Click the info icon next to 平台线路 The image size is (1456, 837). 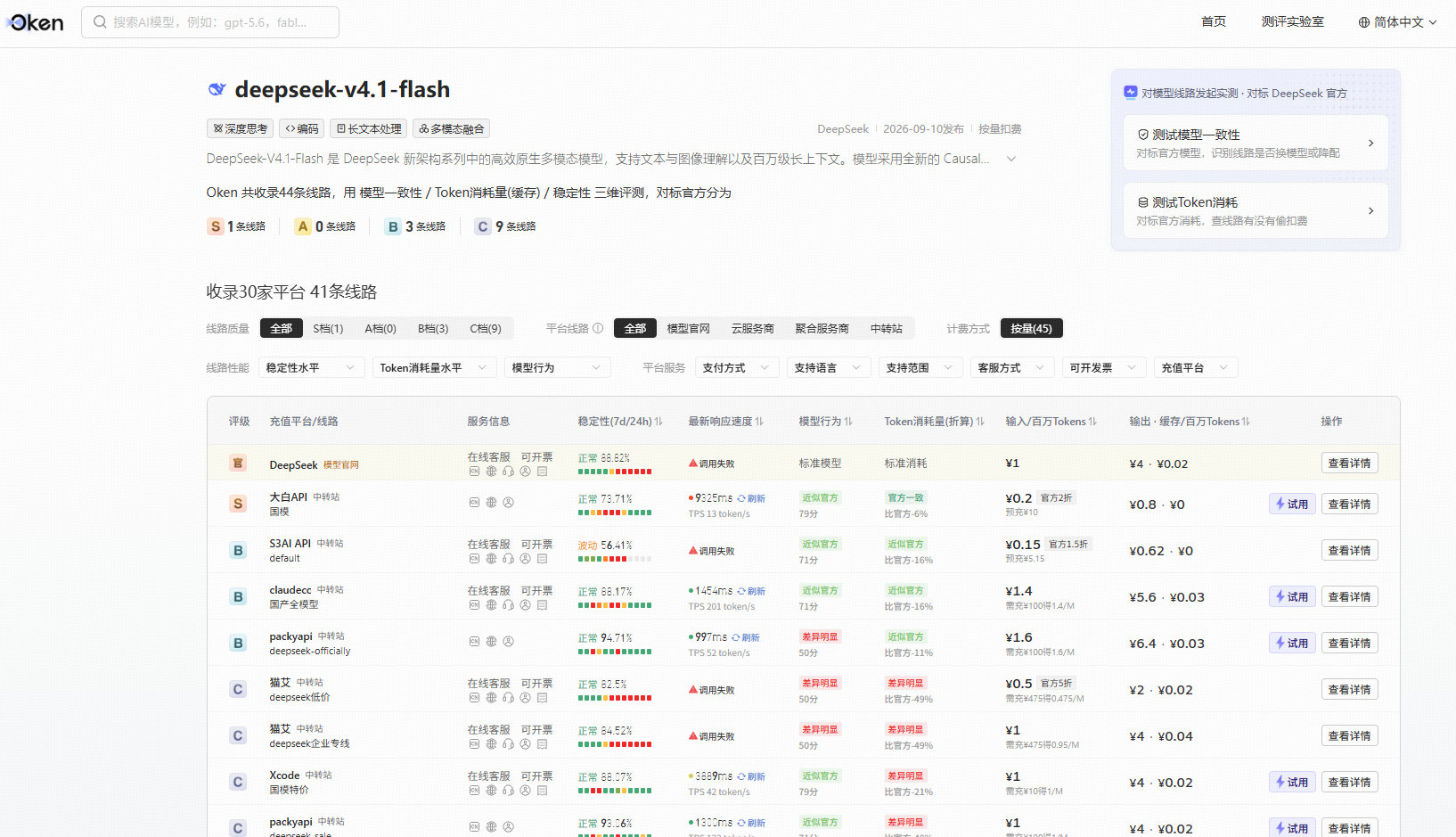pyautogui.click(x=598, y=328)
